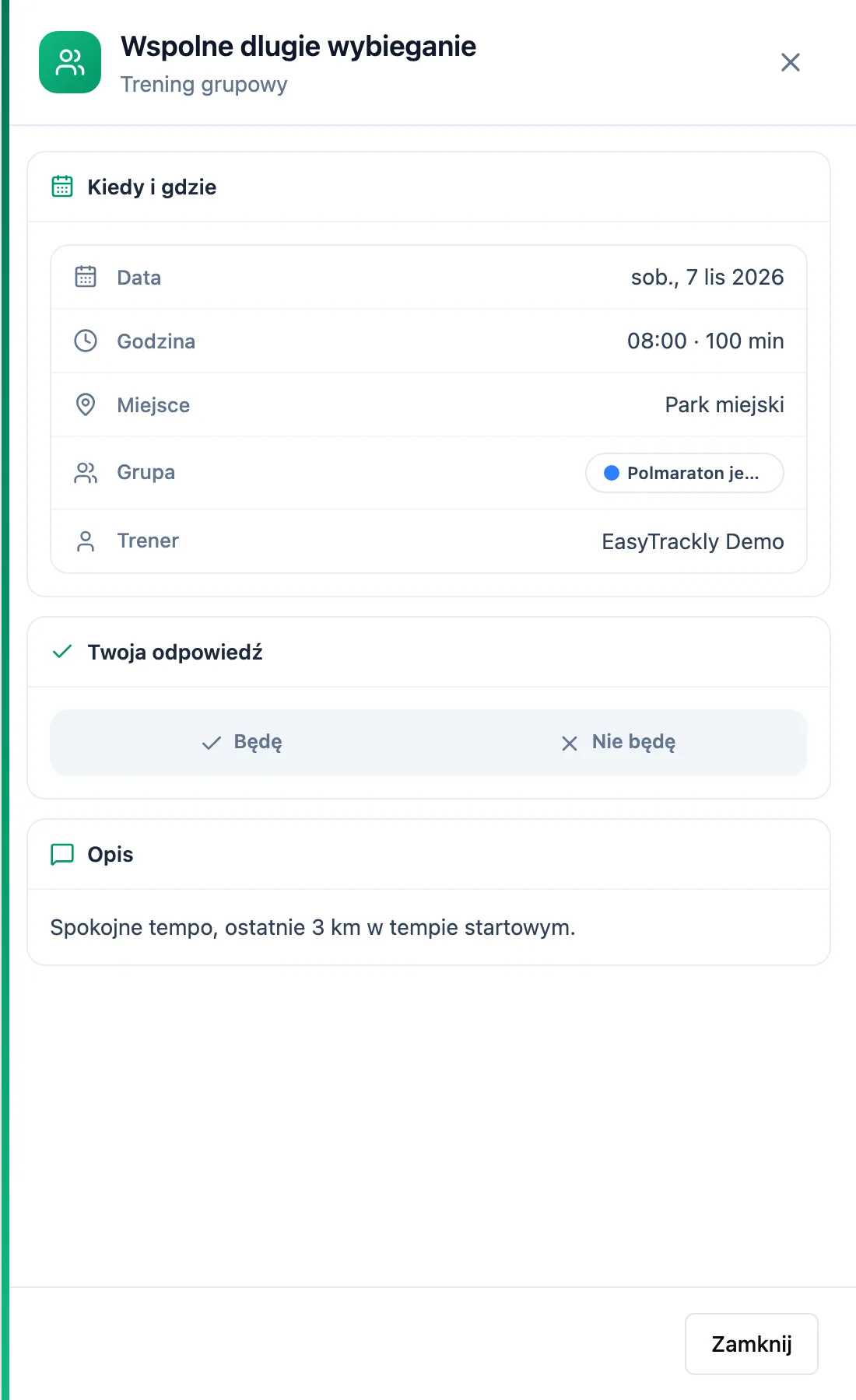Click the person icon next to Trener
This screenshot has height=1400, width=856.
pyautogui.click(x=86, y=541)
